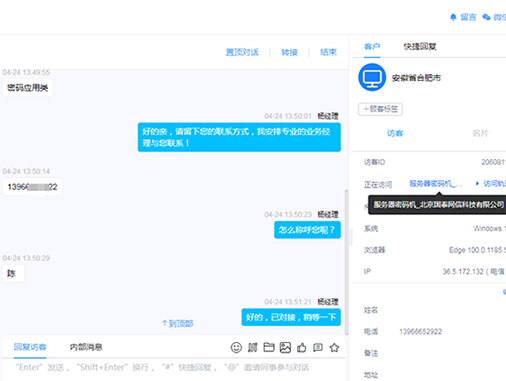
Task: Click the phone number 13966652922 field
Action: (x=421, y=332)
